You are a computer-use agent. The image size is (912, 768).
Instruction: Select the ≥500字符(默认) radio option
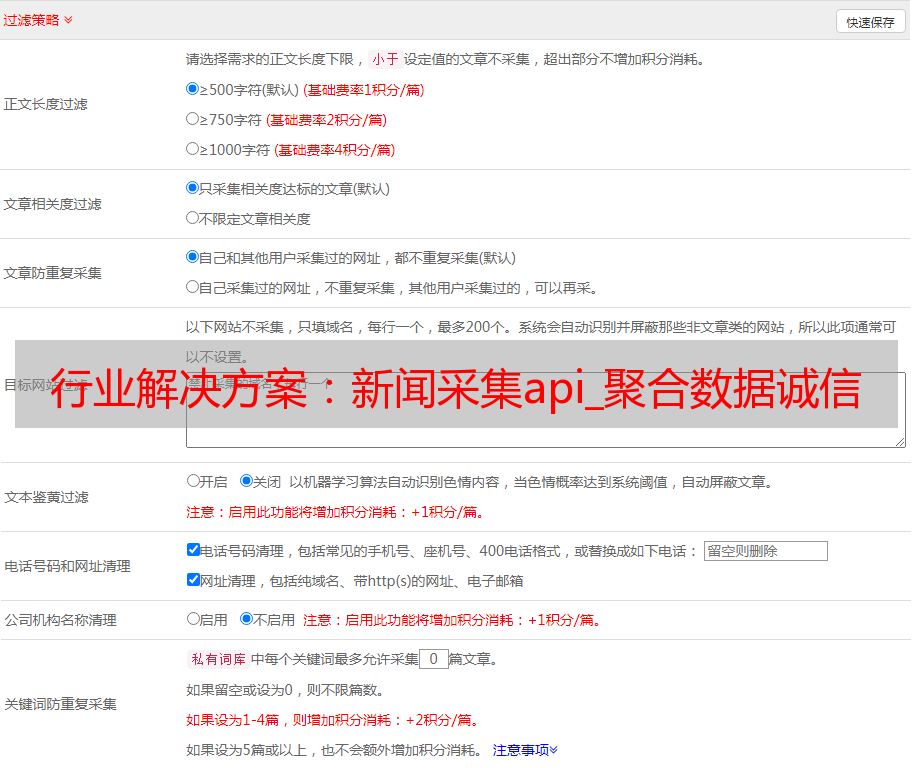tap(193, 89)
